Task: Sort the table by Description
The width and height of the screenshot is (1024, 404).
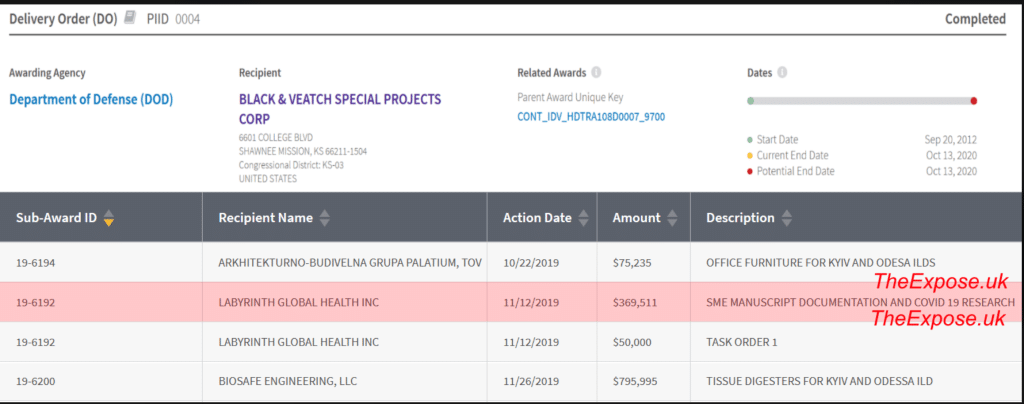Action: 786,218
